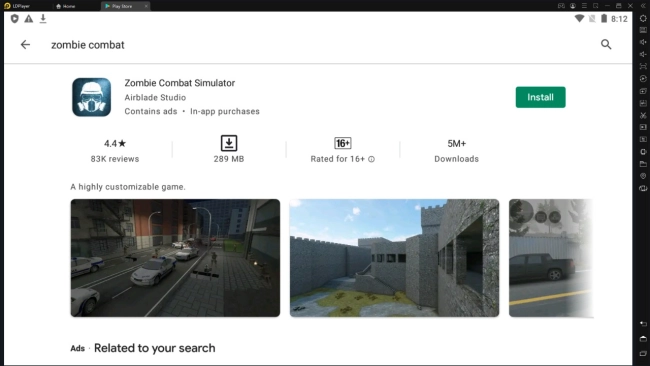Image resolution: width=650 pixels, height=366 pixels.
Task: Open the Zombie Combat Simulator app icon
Action: pos(92,97)
